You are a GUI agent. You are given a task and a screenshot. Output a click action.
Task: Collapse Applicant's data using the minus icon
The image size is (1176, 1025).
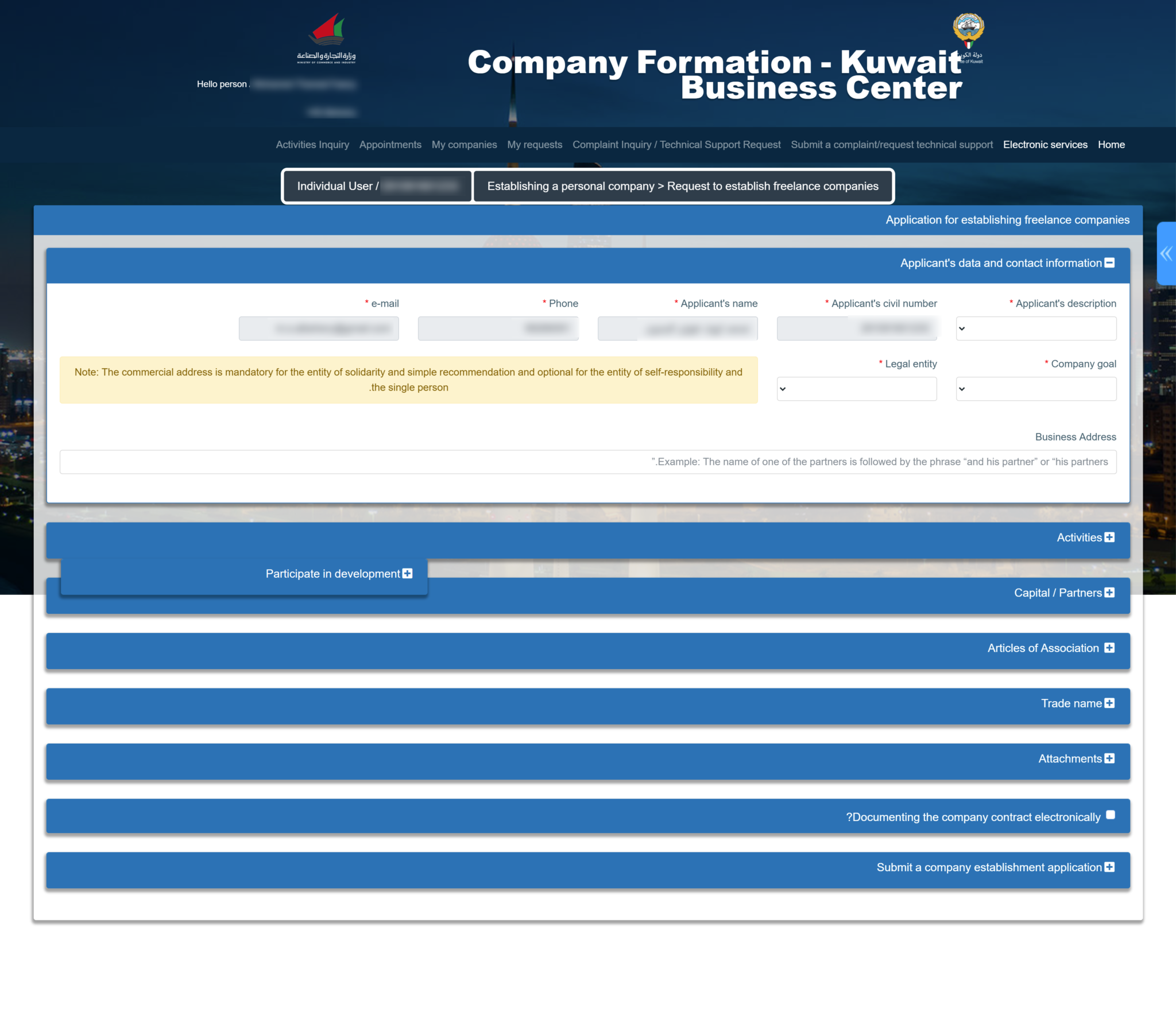(x=1110, y=262)
